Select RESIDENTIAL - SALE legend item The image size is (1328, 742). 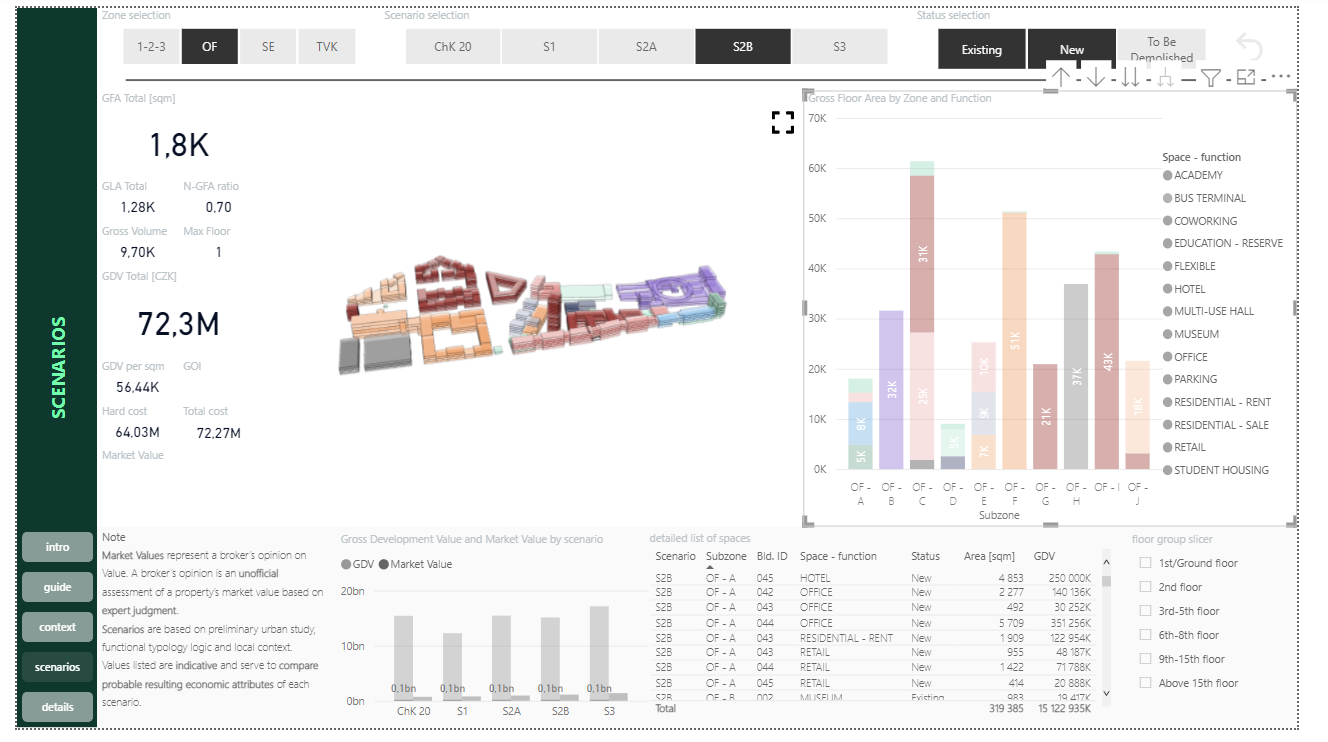click(x=1216, y=425)
